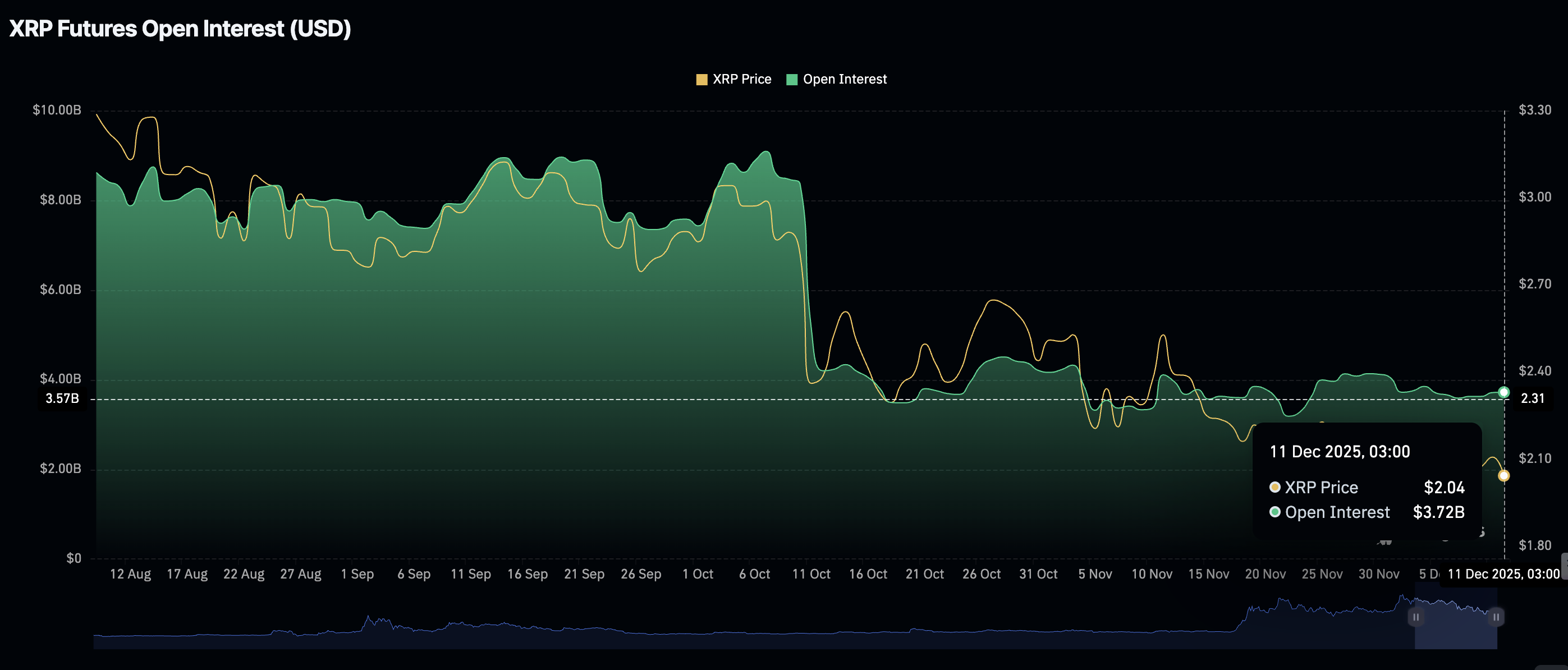The height and width of the screenshot is (670, 1568).
Task: Select the 3.57B label on the left axis
Action: tap(62, 398)
